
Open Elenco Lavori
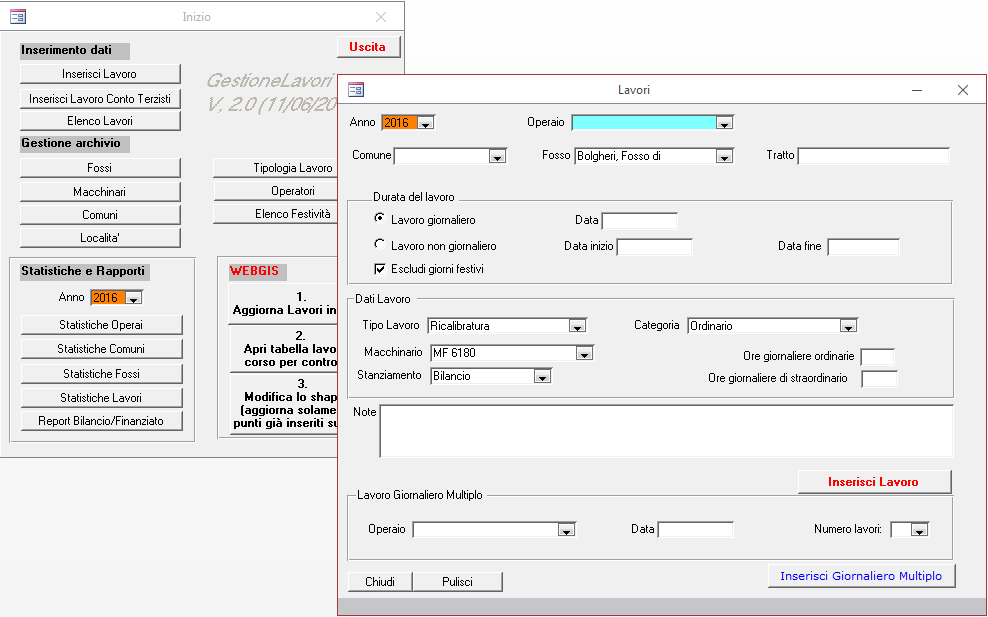tap(100, 120)
